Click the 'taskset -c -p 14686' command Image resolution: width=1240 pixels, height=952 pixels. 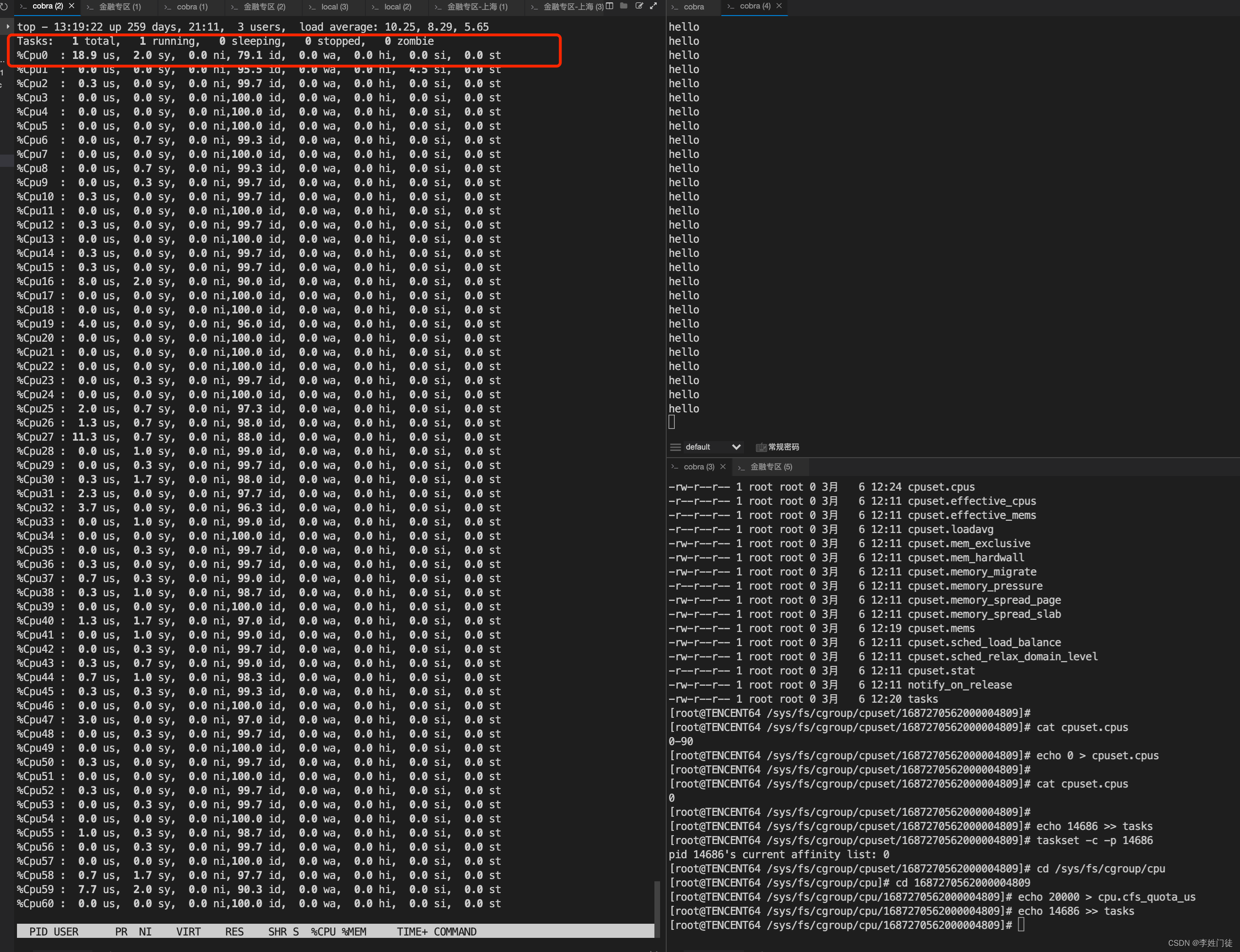pyautogui.click(x=1094, y=841)
